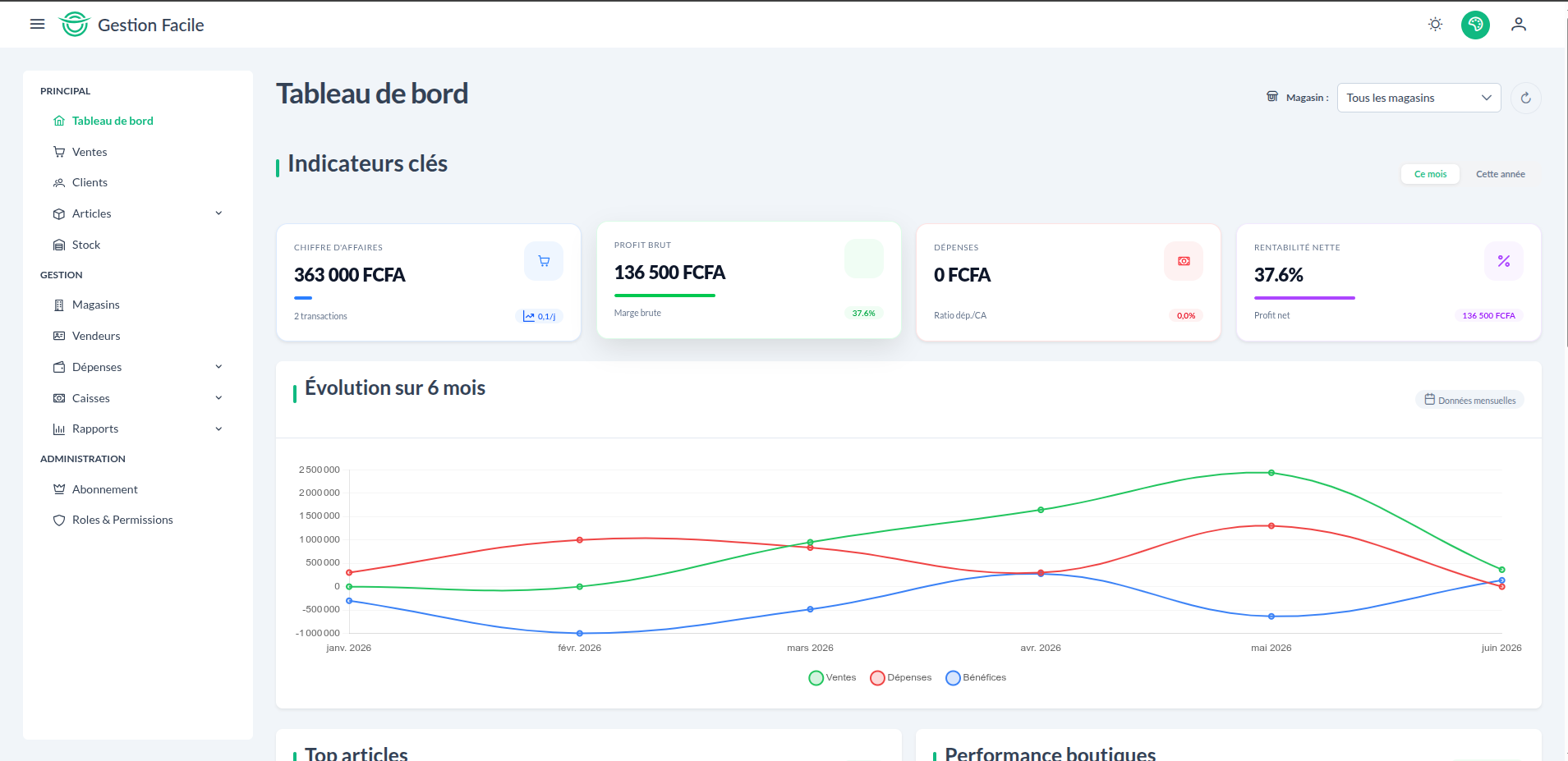Click the Rapports bar chart icon

point(59,429)
